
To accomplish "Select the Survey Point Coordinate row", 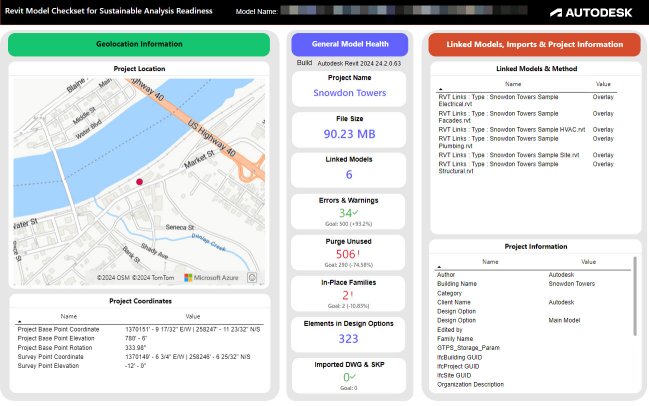I will click(139, 357).
